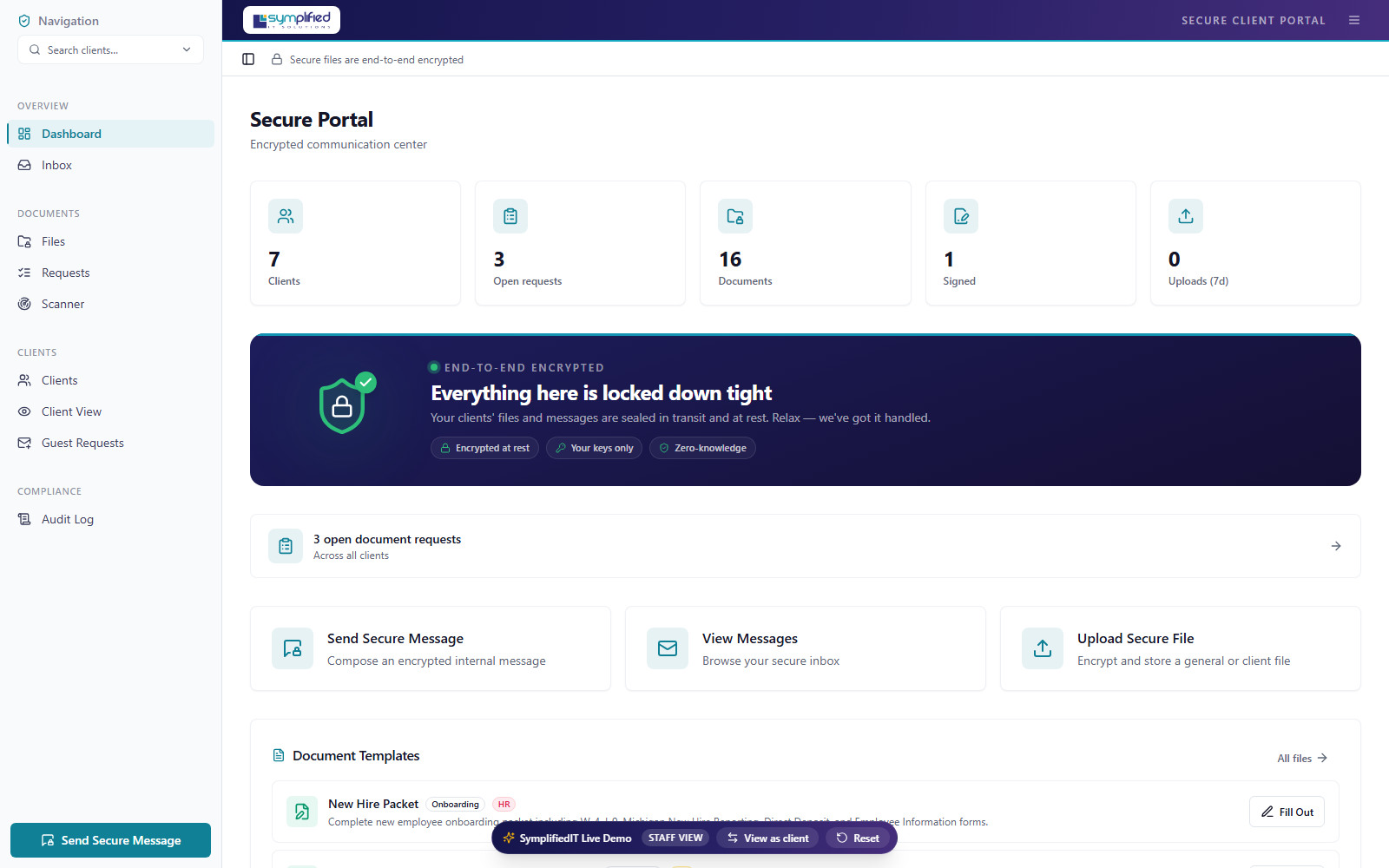Viewport: 1389px width, 868px height.
Task: Open the View Messages card
Action: 806,648
